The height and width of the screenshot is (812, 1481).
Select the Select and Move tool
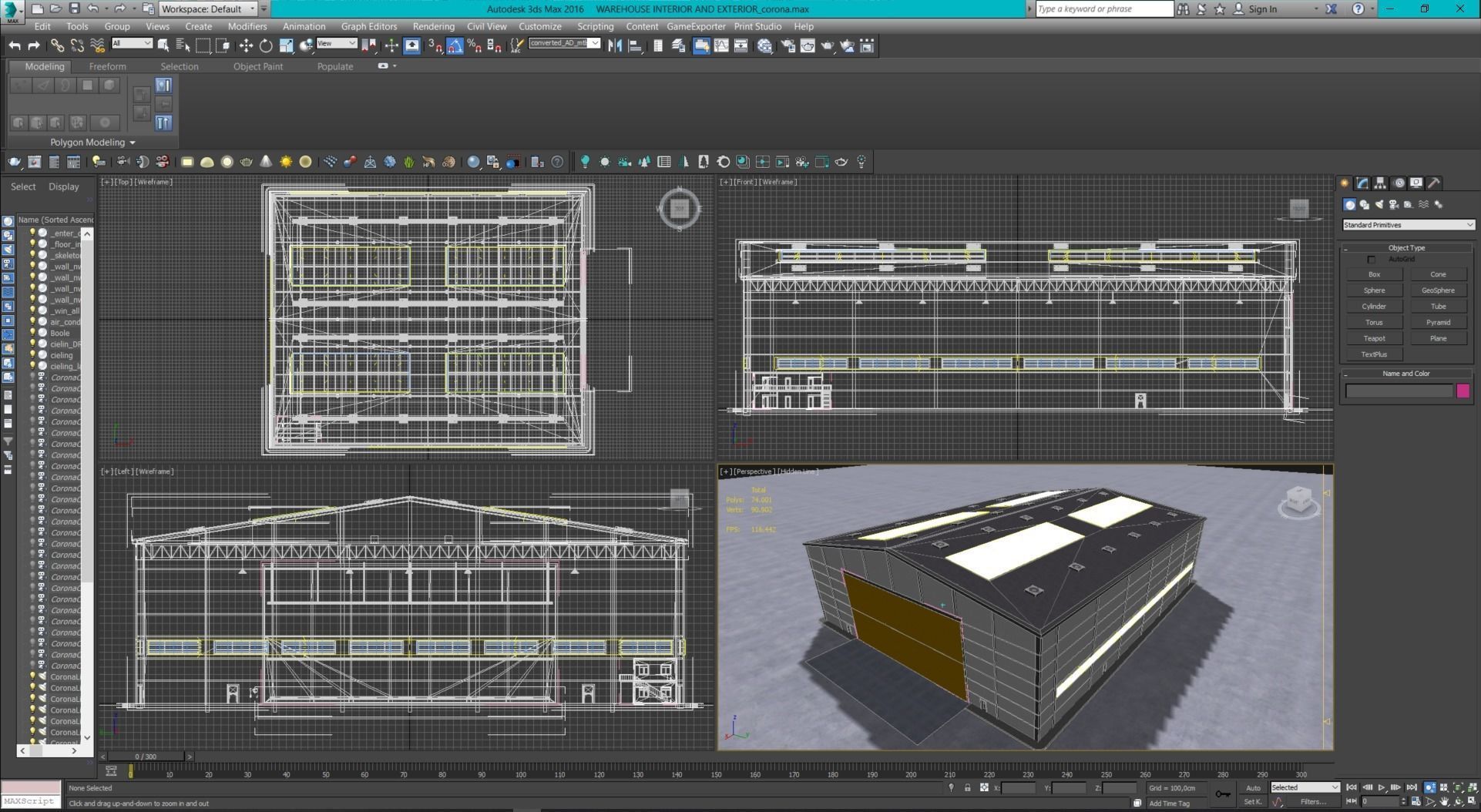point(246,46)
